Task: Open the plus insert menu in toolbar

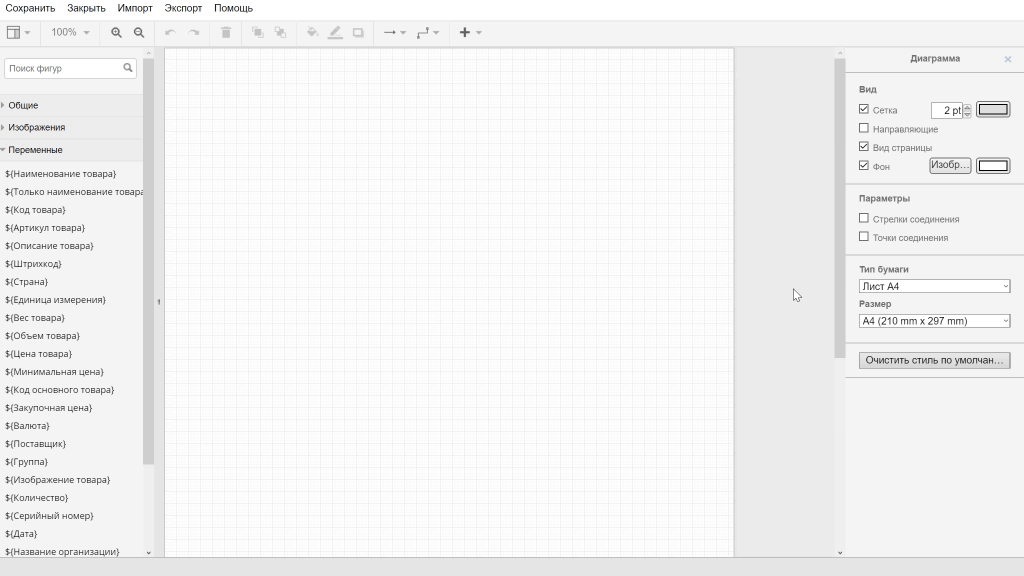Action: [469, 33]
